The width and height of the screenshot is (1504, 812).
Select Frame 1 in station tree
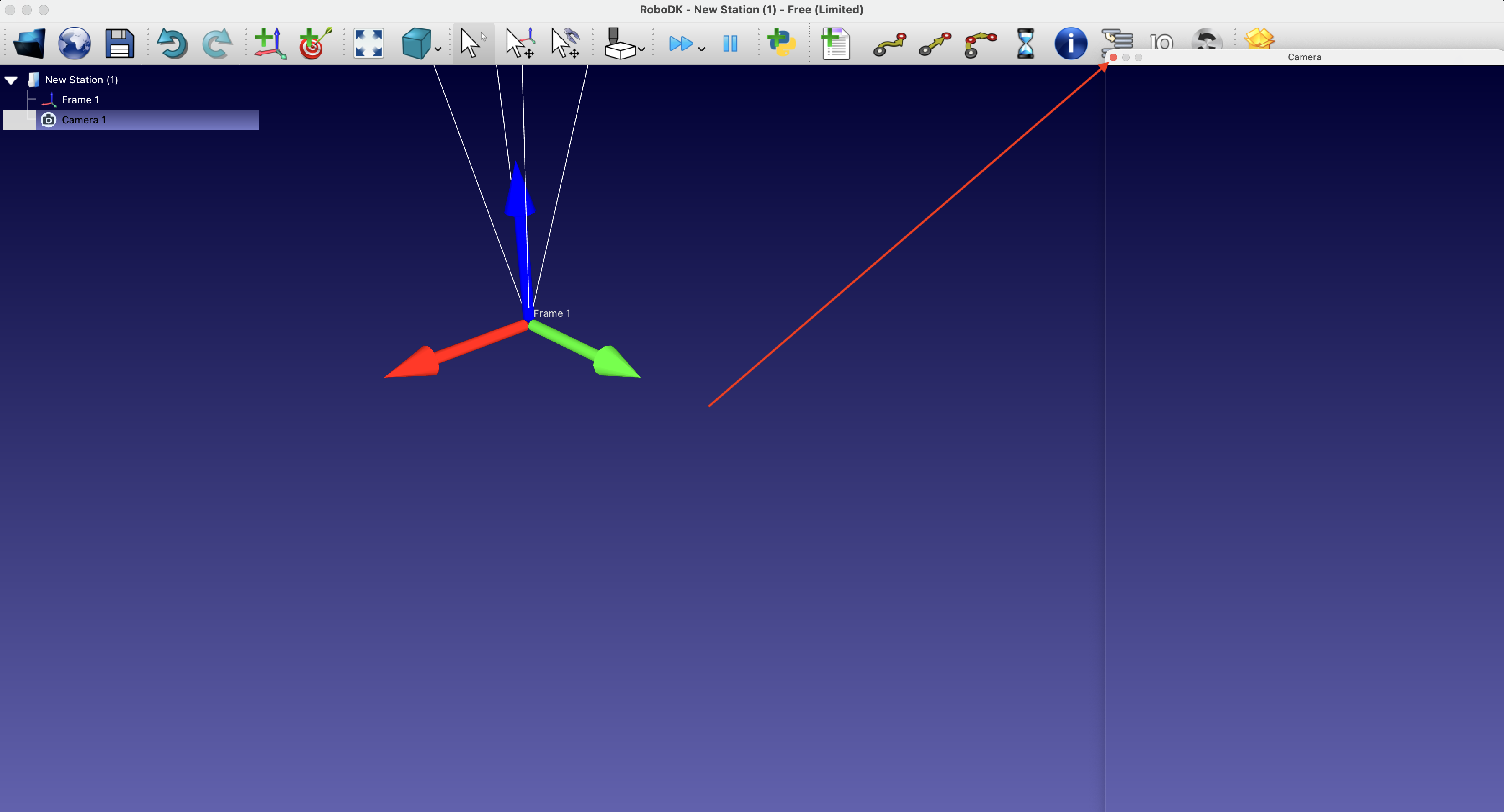pyautogui.click(x=80, y=100)
